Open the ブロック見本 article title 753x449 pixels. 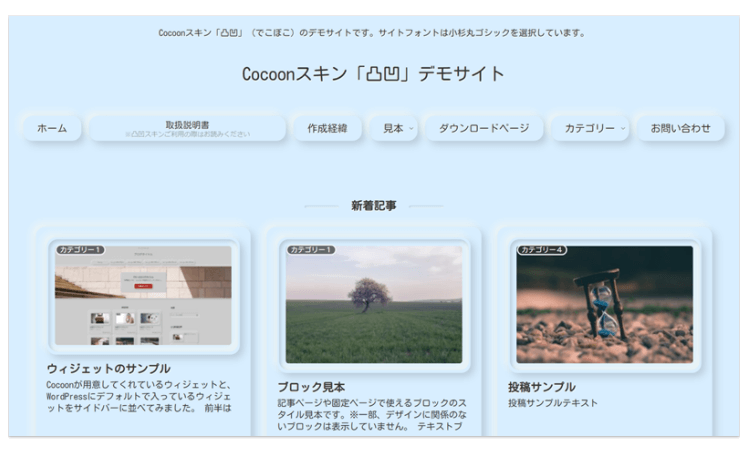[311, 387]
